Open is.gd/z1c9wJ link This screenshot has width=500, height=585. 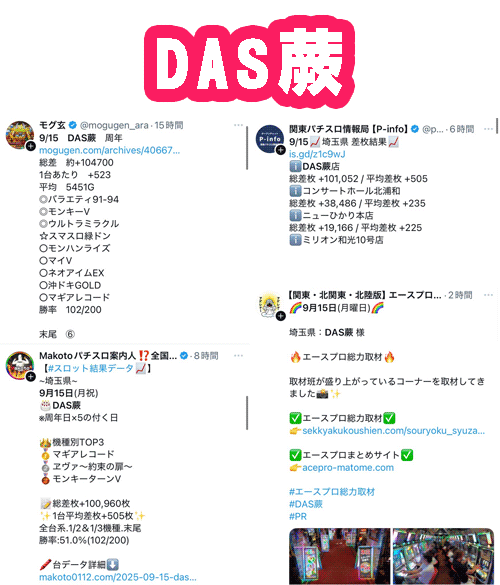pyautogui.click(x=317, y=154)
